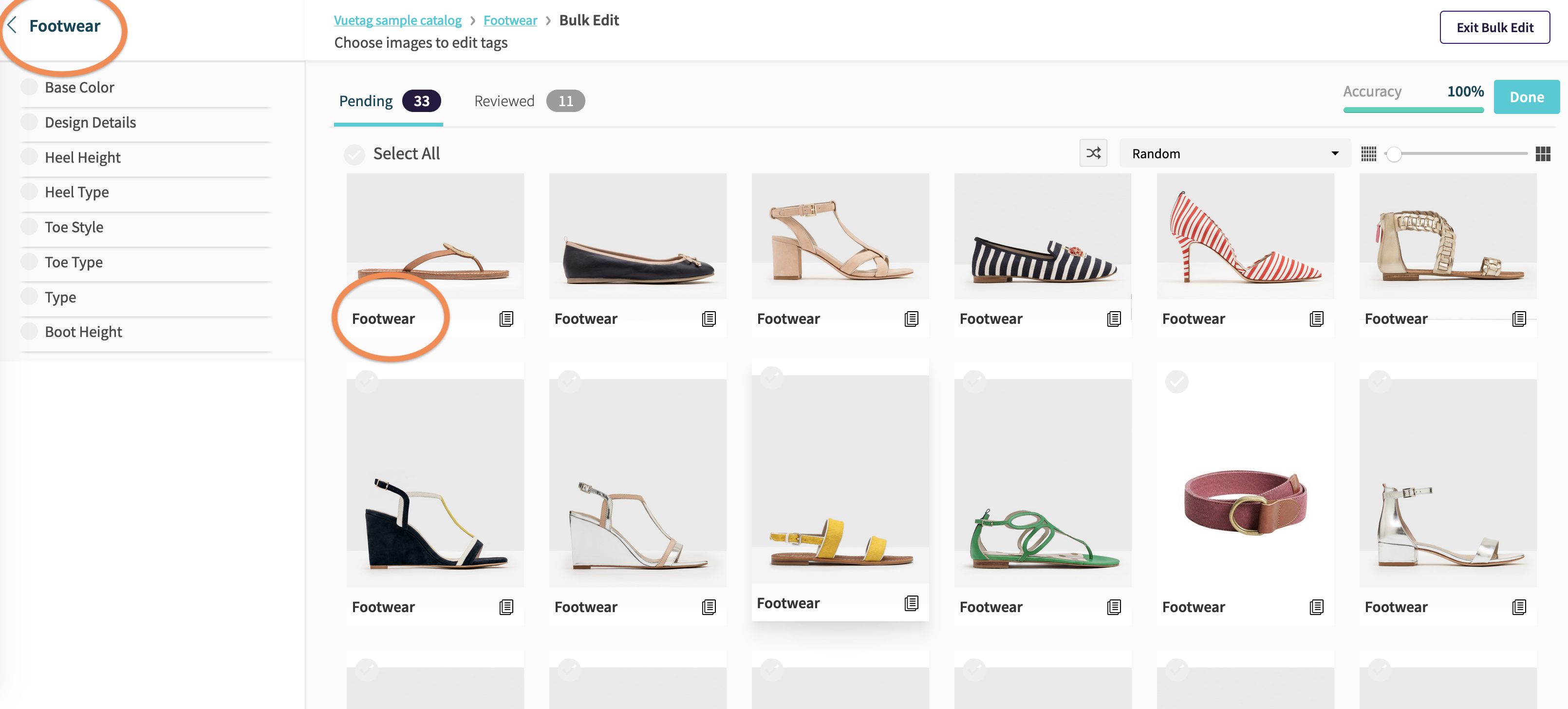Open the Vuetag sample catalog breadcrumb link
1568x709 pixels.
tap(398, 20)
